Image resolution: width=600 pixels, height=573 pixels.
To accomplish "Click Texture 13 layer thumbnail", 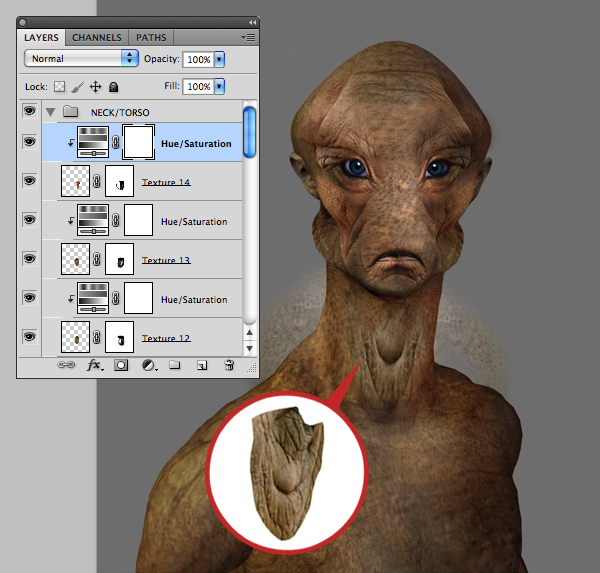I will tap(75, 259).
